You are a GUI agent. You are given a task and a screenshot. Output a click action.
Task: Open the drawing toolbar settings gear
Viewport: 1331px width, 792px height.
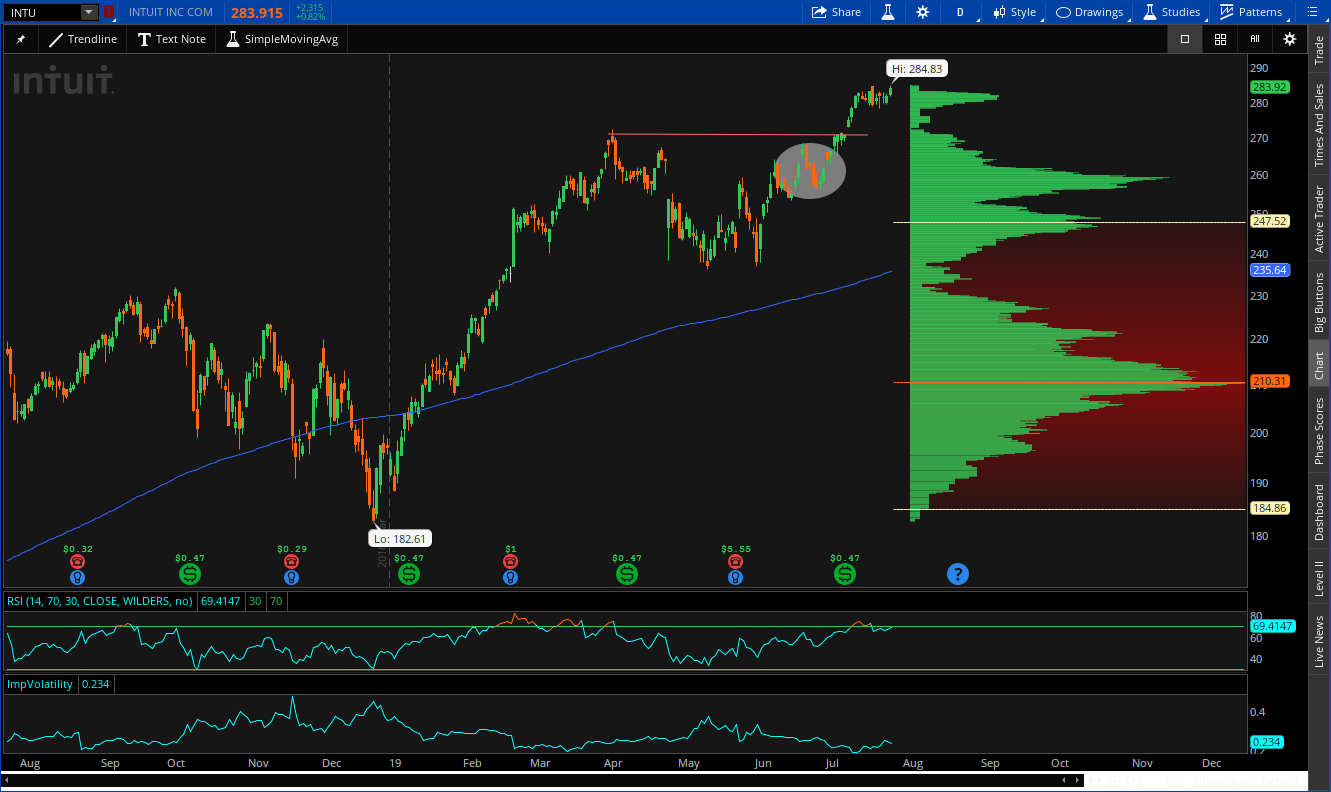coord(1290,39)
